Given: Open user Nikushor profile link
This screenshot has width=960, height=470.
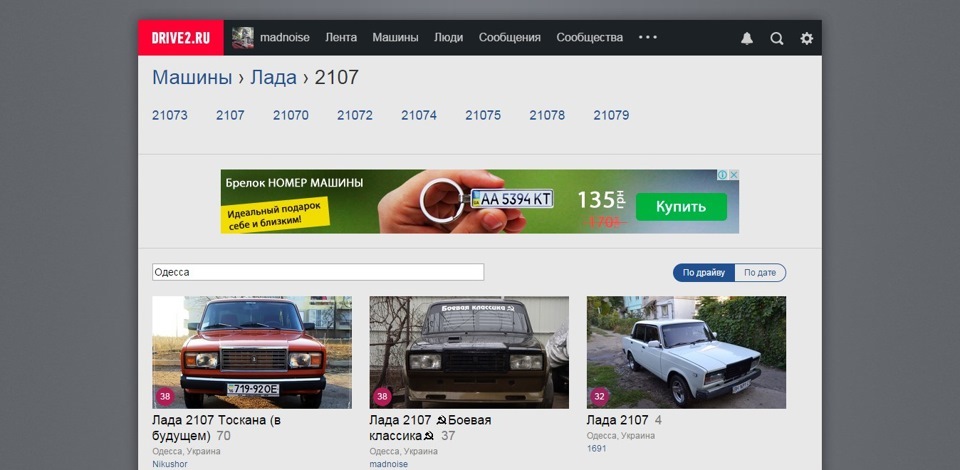Looking at the screenshot, I should 170,464.
